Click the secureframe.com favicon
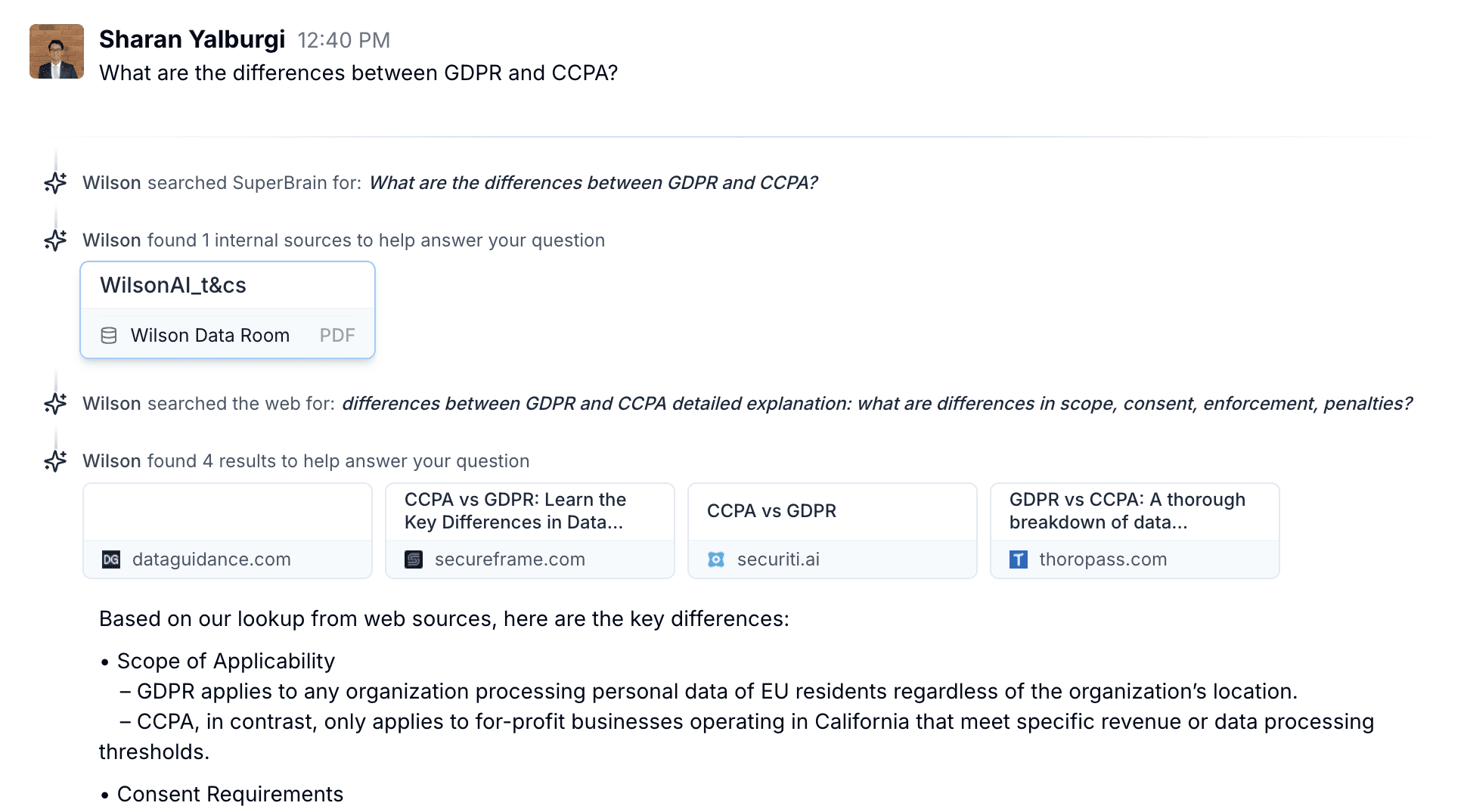1467x812 pixels. (414, 559)
